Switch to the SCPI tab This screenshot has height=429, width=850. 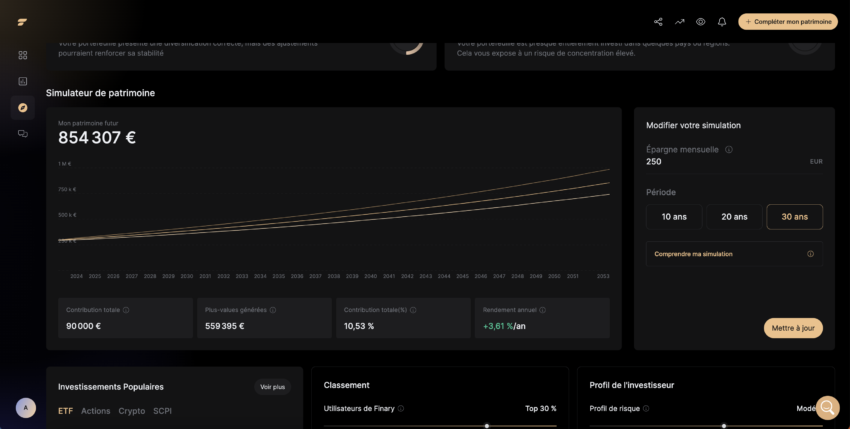(163, 411)
